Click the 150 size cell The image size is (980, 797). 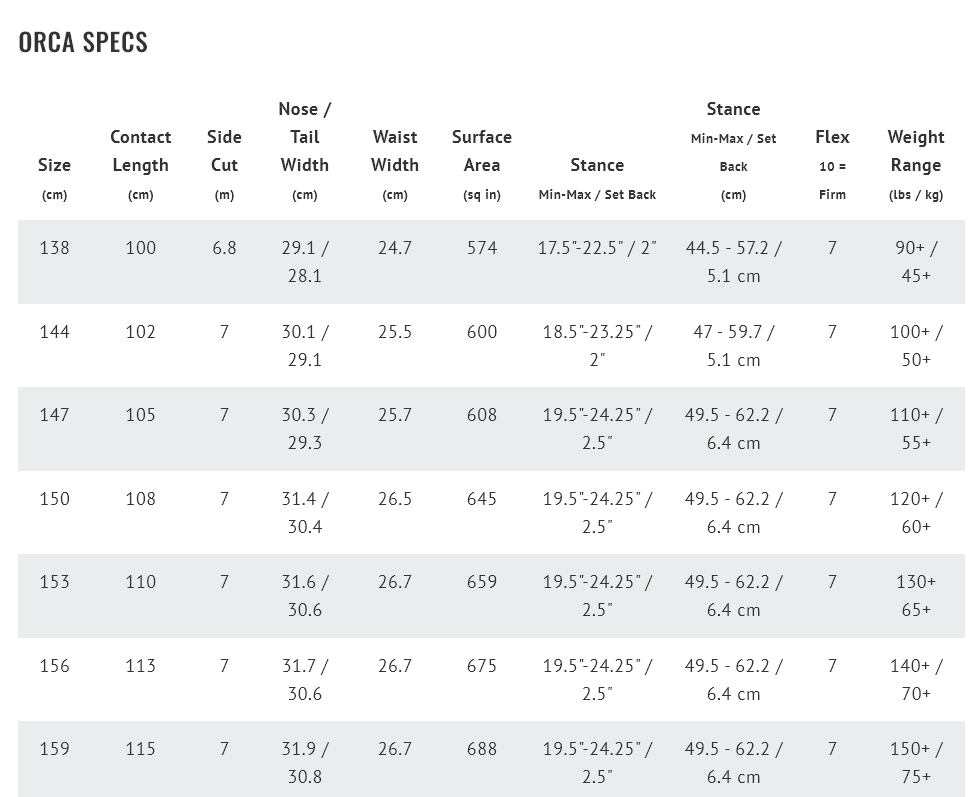(x=54, y=498)
